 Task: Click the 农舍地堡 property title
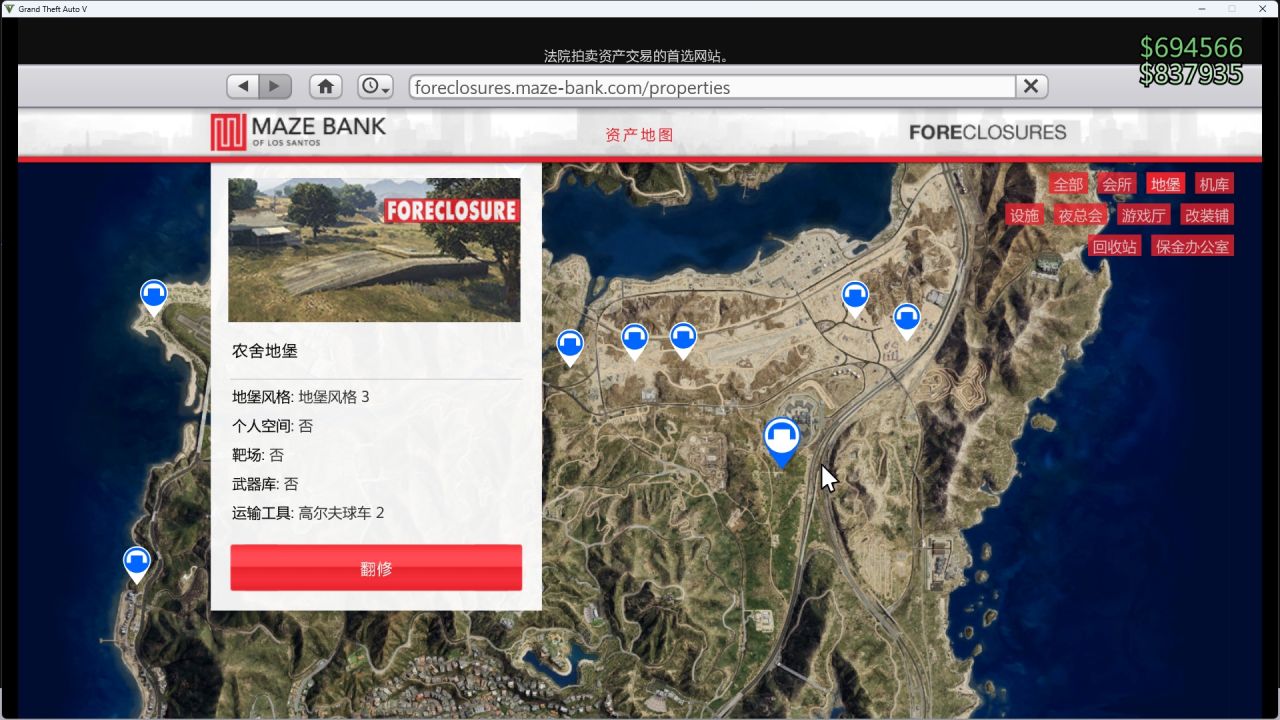point(265,351)
